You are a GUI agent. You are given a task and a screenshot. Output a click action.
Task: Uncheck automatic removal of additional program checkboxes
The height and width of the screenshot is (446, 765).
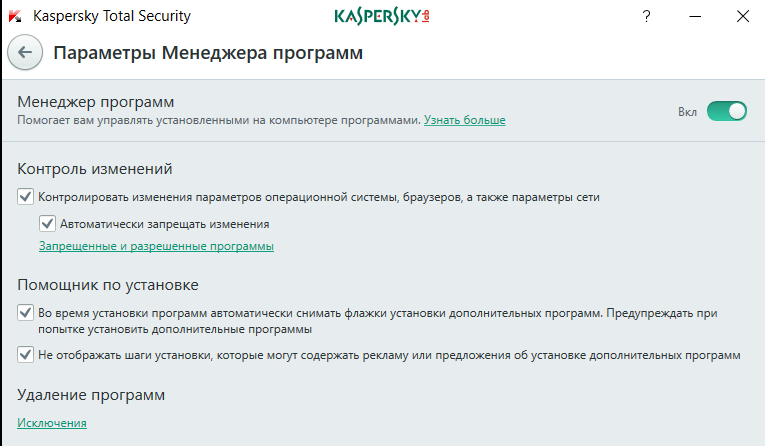pos(25,312)
